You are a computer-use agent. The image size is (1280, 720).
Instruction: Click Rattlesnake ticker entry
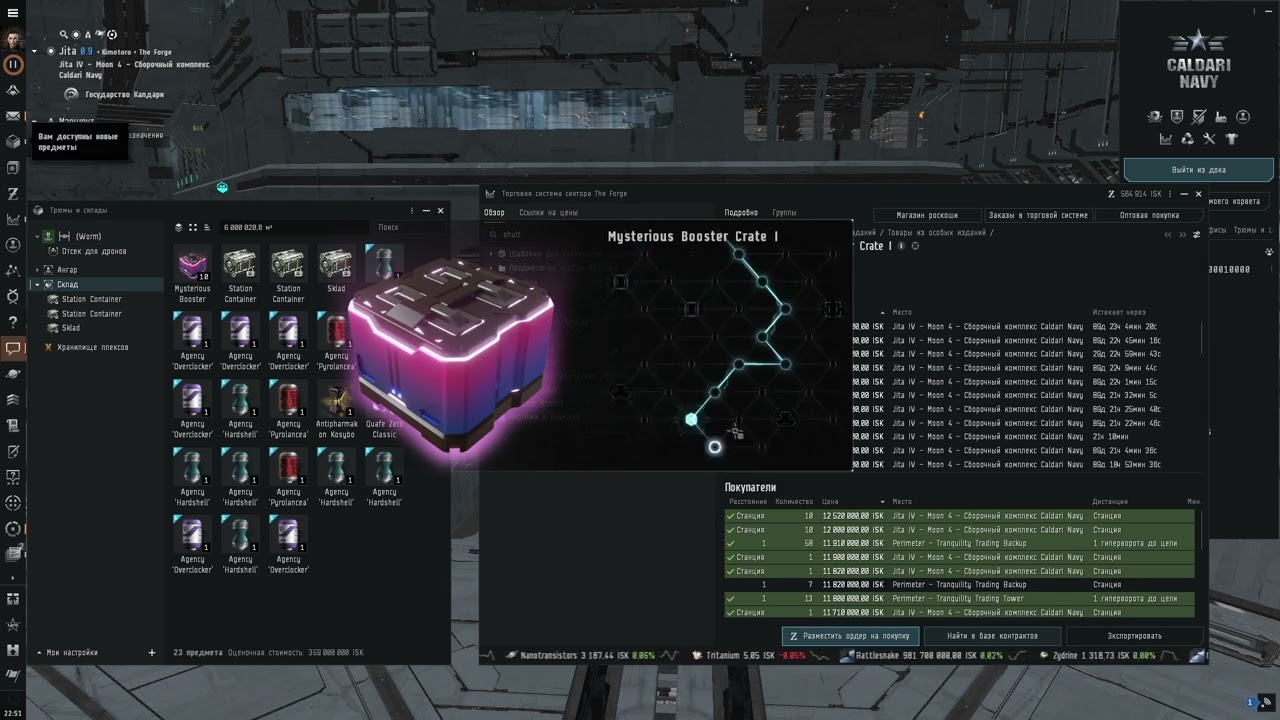click(x=928, y=656)
